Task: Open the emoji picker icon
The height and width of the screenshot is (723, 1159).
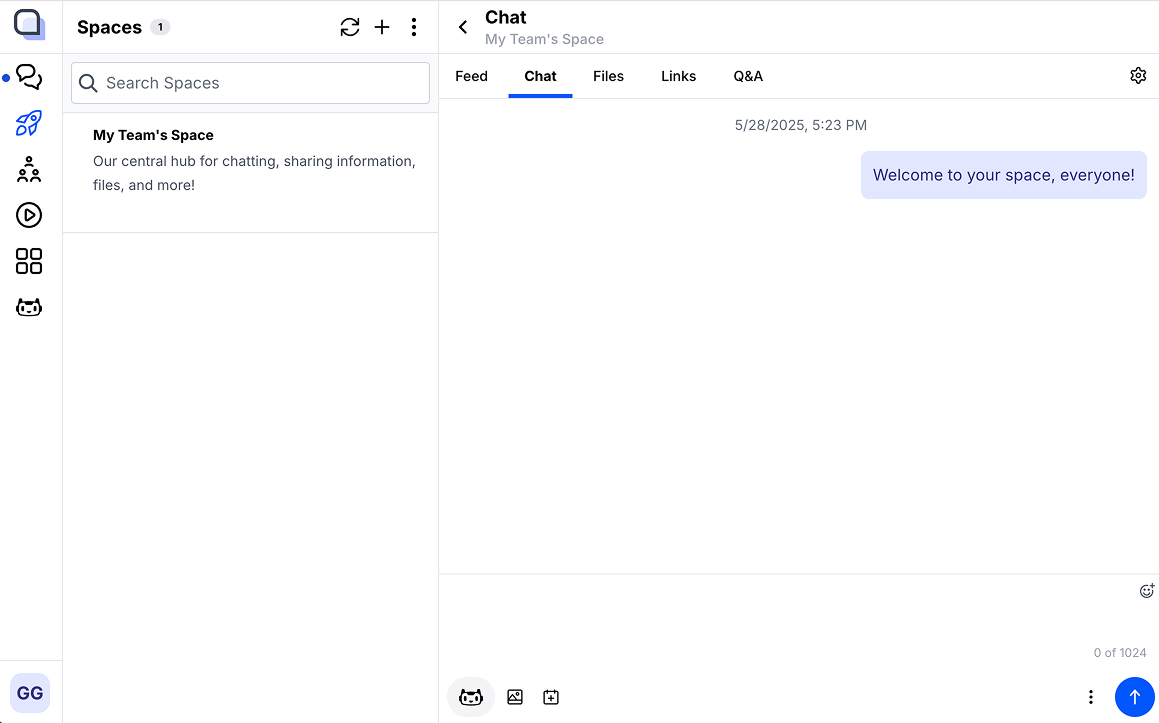Action: pos(1146,590)
